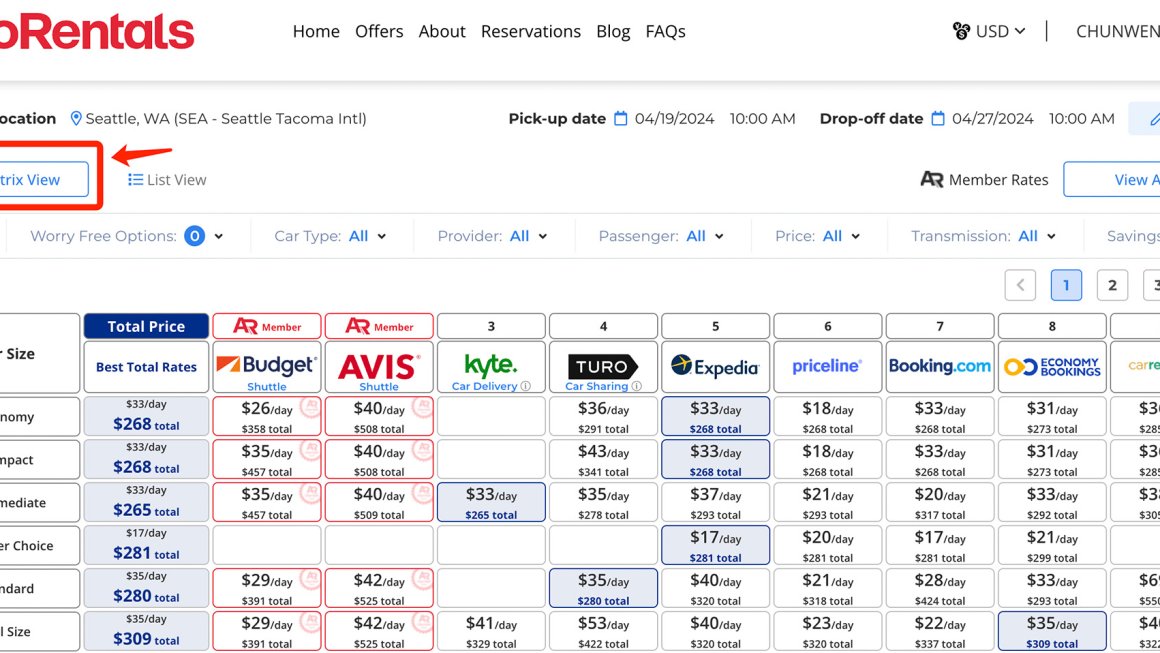1160x653 pixels.
Task: Select the Kyte $265 total rate cell
Action: click(x=491, y=503)
